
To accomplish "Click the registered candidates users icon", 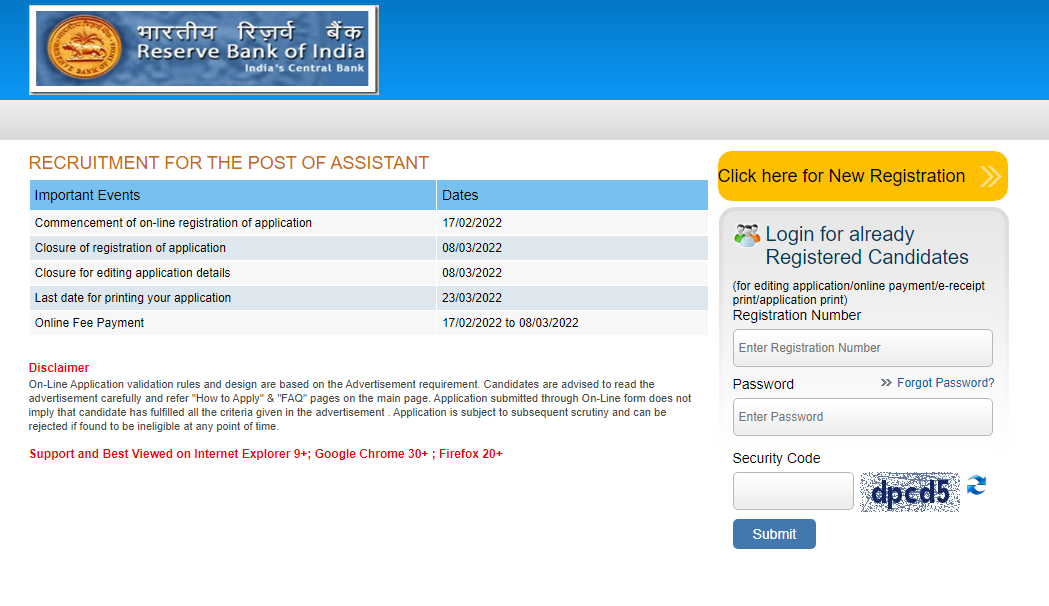I will click(747, 235).
